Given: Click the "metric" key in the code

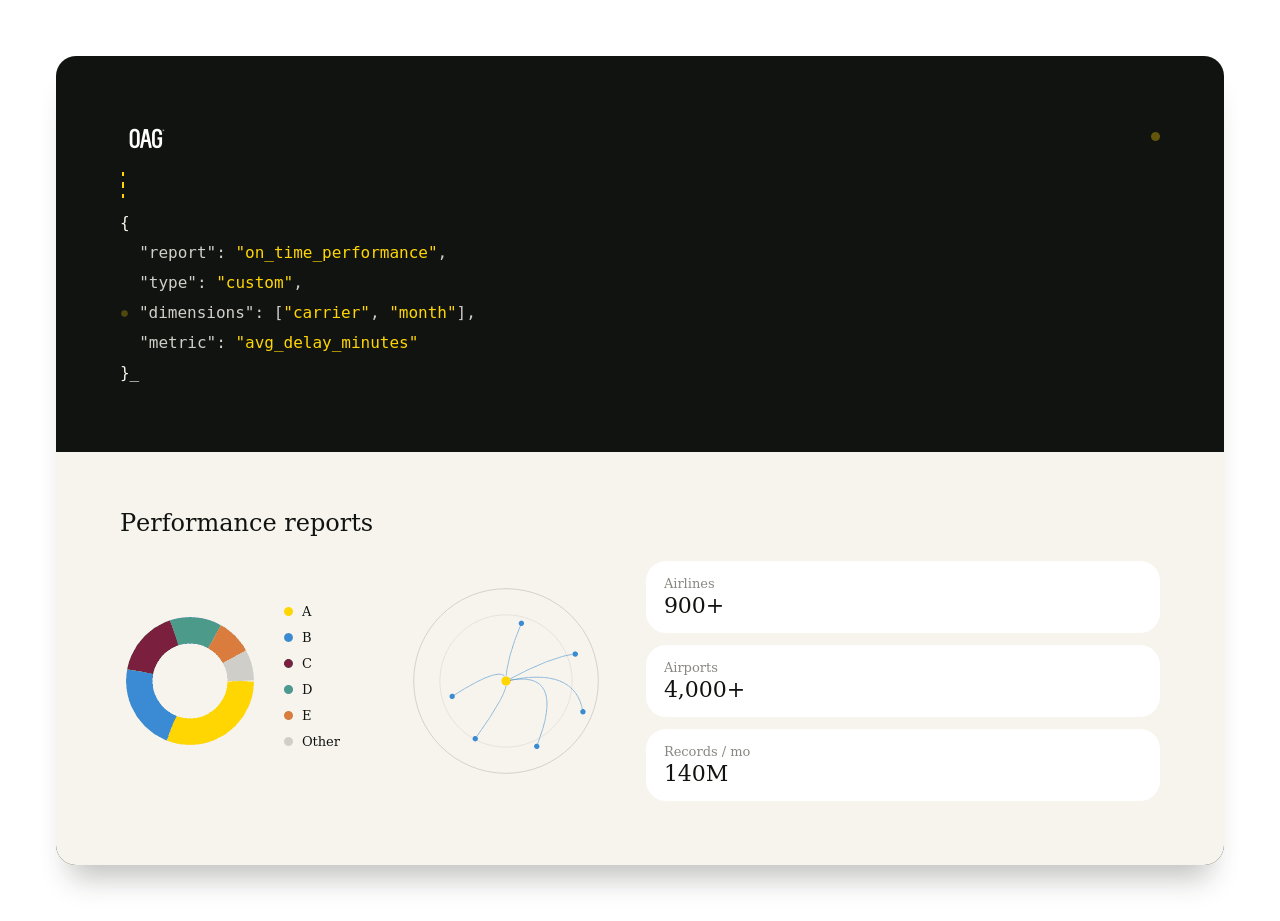Looking at the screenshot, I should [x=178, y=343].
